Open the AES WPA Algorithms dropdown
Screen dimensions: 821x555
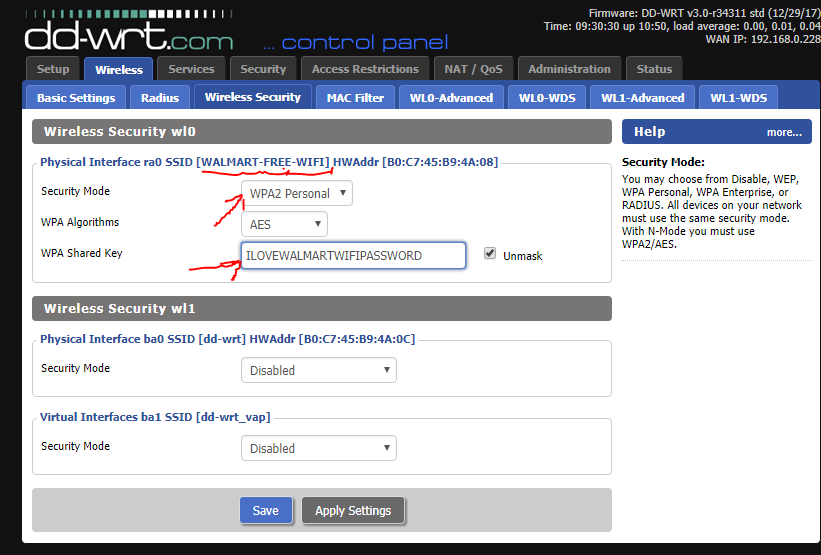pyautogui.click(x=284, y=224)
